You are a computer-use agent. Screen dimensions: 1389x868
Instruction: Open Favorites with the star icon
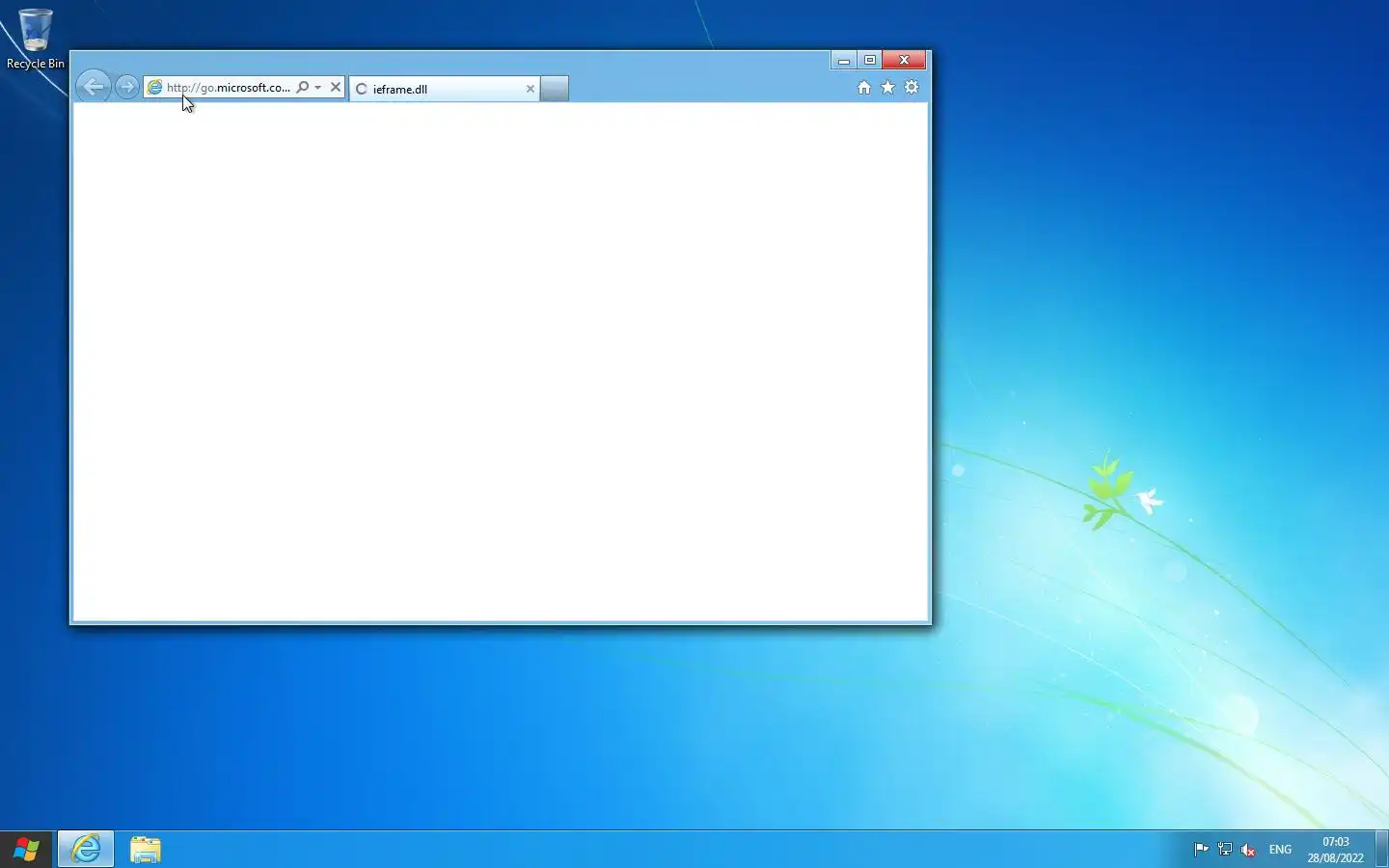point(887,88)
